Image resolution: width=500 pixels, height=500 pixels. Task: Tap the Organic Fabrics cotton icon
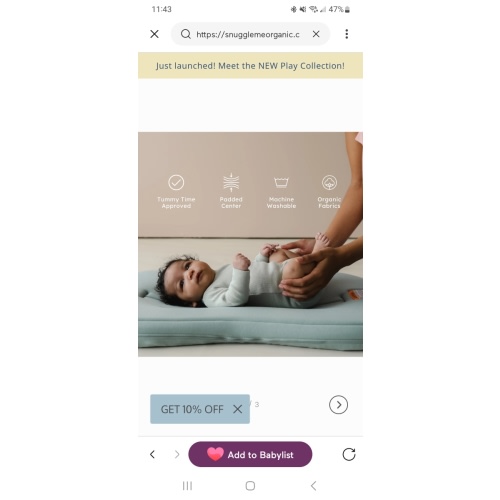[329, 182]
